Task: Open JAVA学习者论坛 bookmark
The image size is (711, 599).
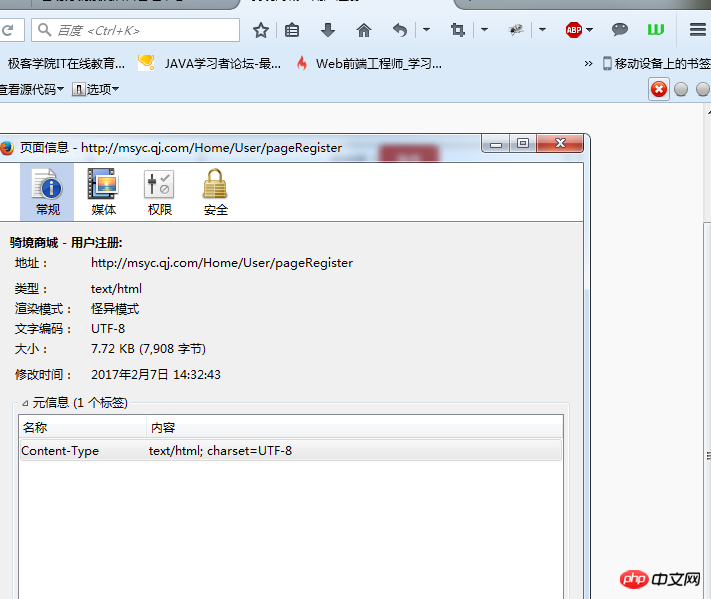Action: (209, 63)
